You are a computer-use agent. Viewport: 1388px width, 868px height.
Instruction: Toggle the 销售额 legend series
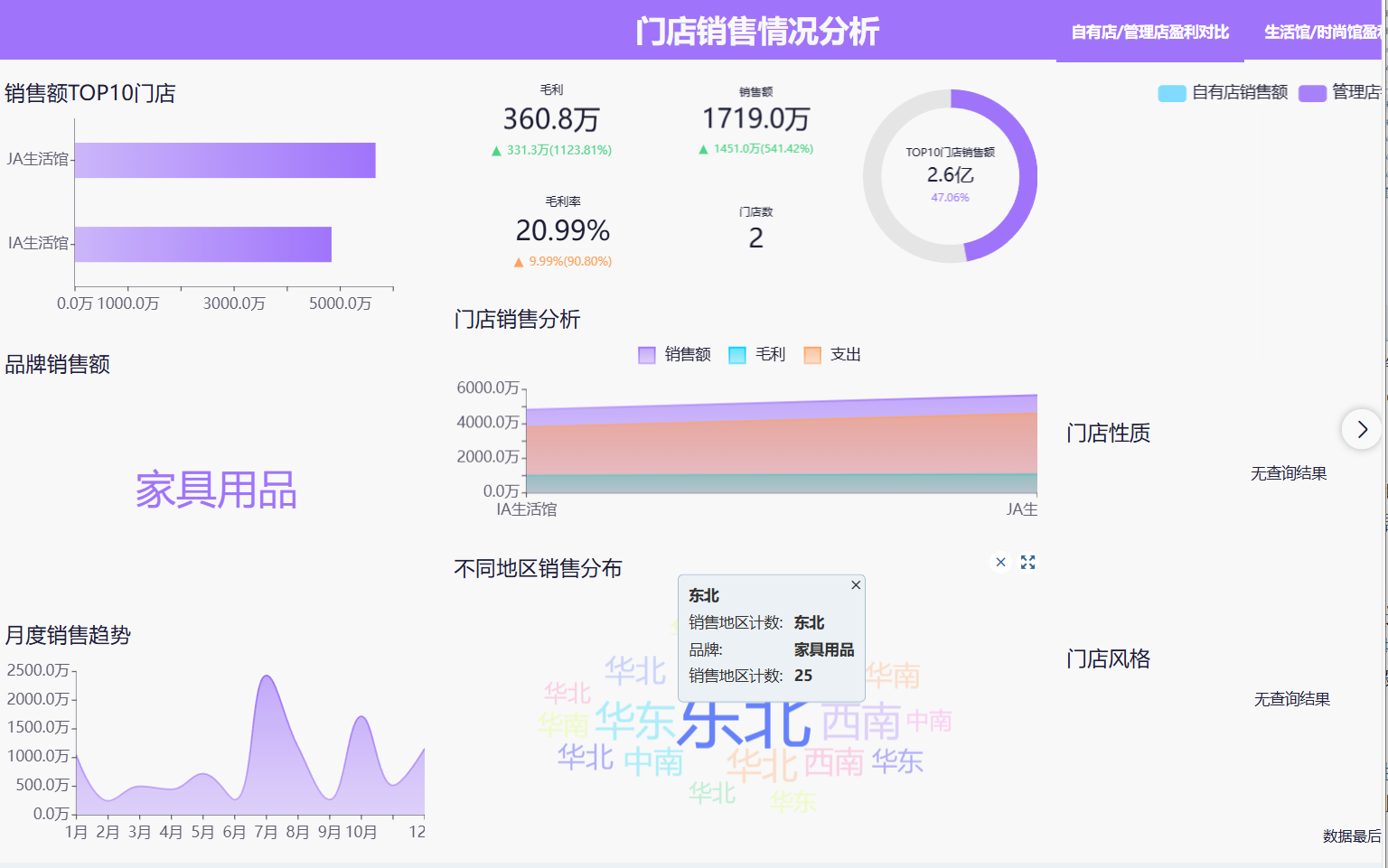675,354
